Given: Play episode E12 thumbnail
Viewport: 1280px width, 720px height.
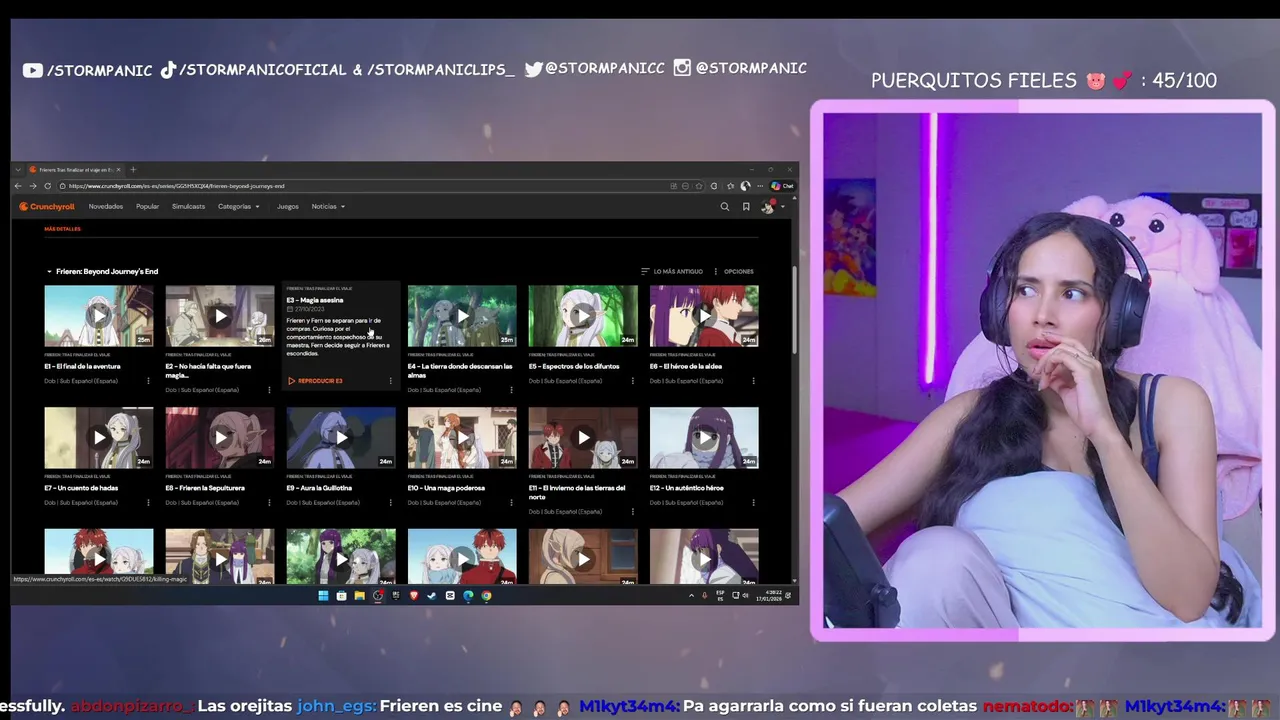Looking at the screenshot, I should tap(704, 437).
